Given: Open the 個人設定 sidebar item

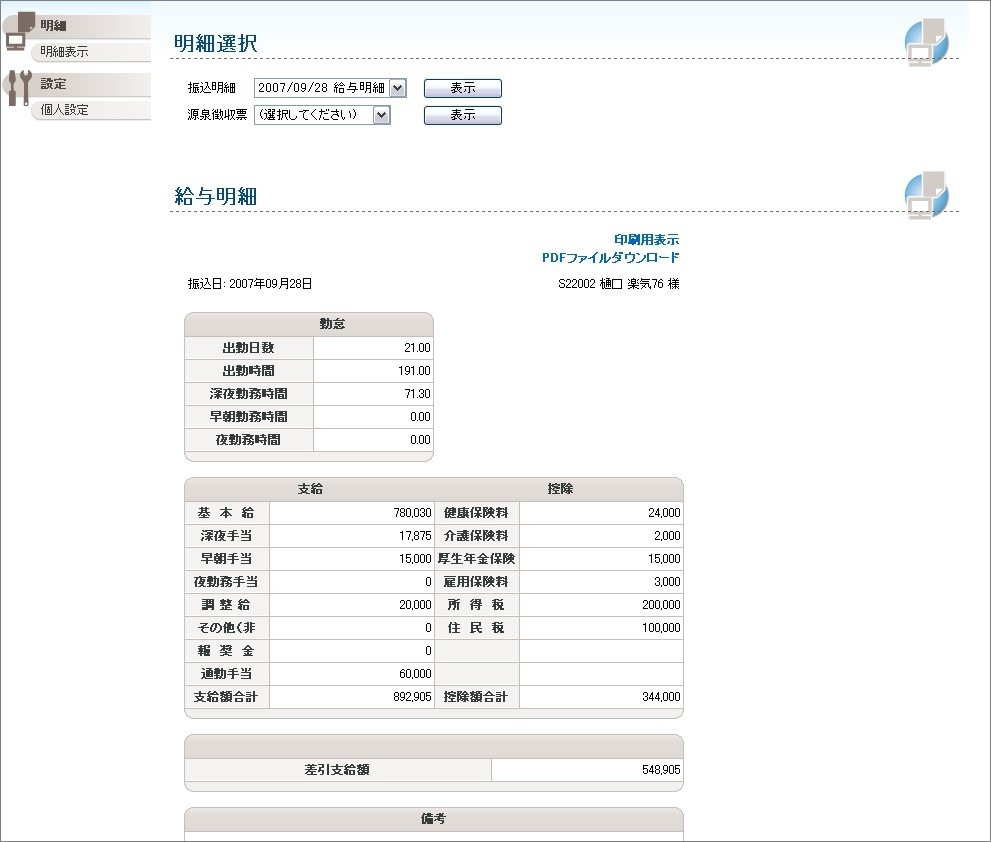Looking at the screenshot, I should click(x=65, y=110).
